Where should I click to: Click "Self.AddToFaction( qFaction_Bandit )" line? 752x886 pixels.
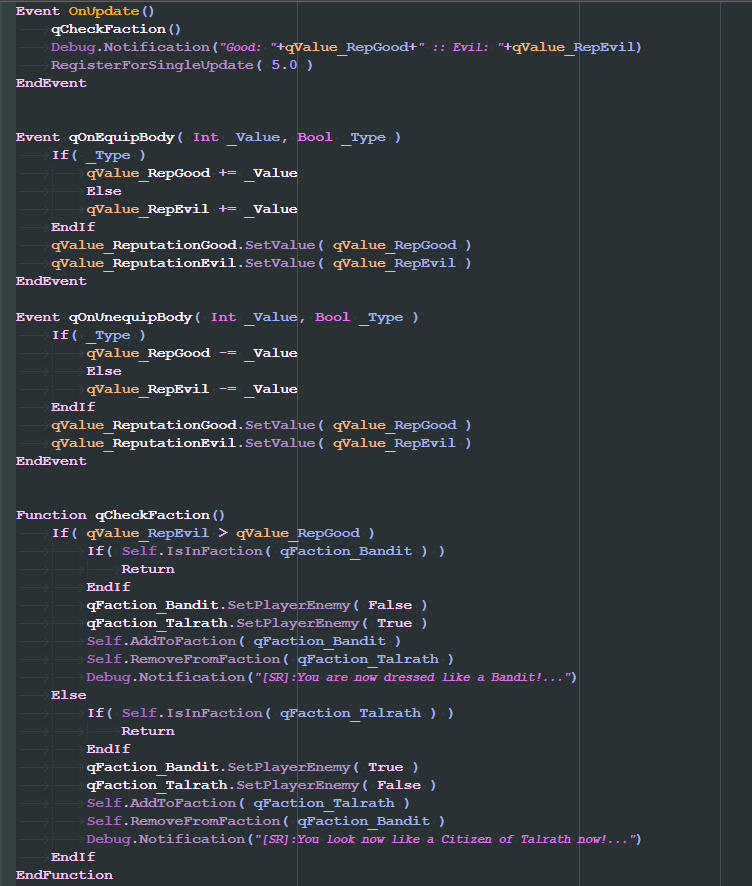click(x=244, y=641)
